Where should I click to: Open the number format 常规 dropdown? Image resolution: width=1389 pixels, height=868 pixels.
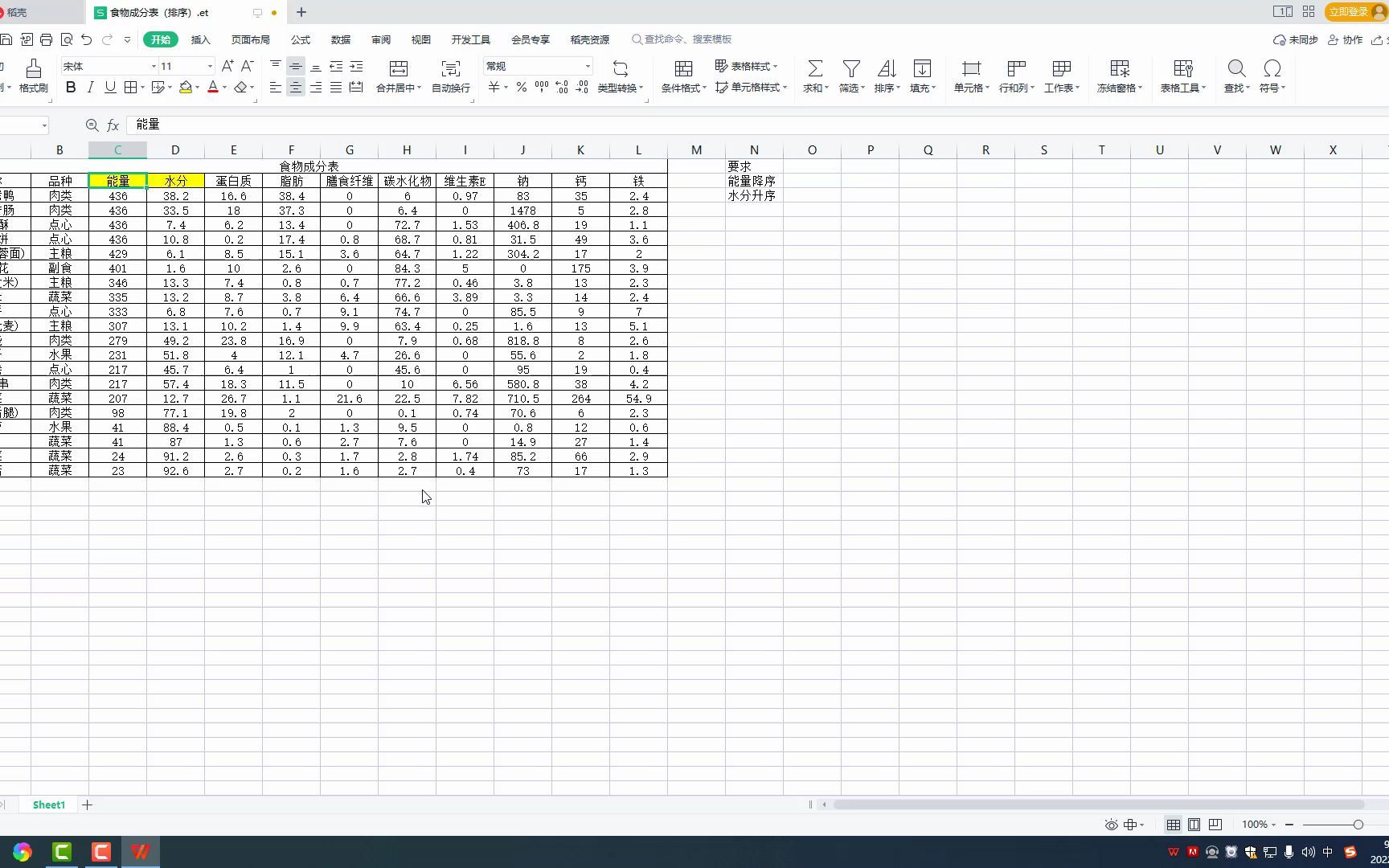(588, 66)
